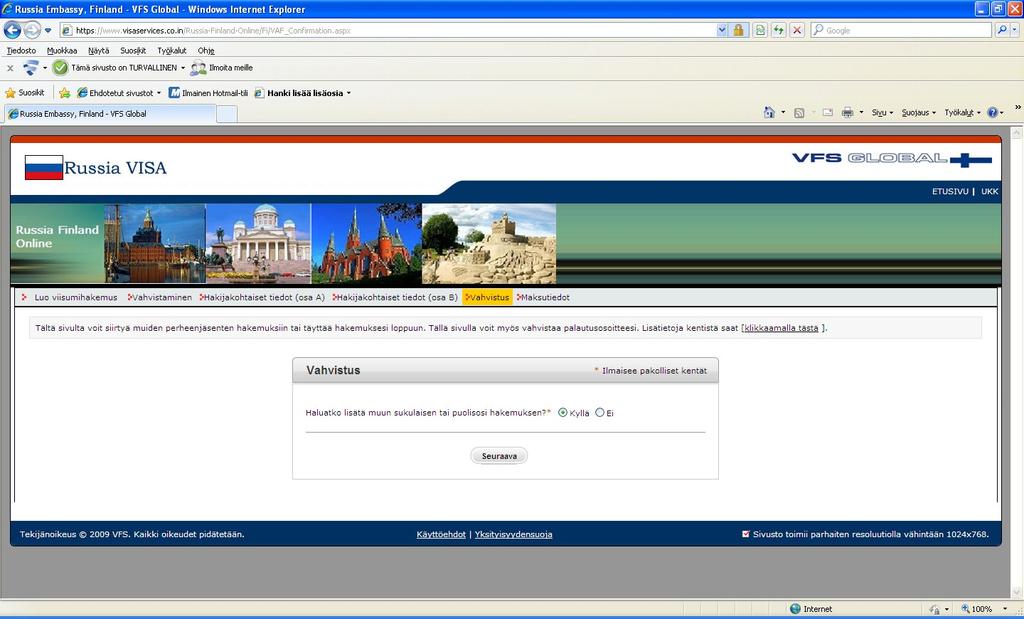Click the address bar URL field
The image size is (1024, 619).
point(394,30)
